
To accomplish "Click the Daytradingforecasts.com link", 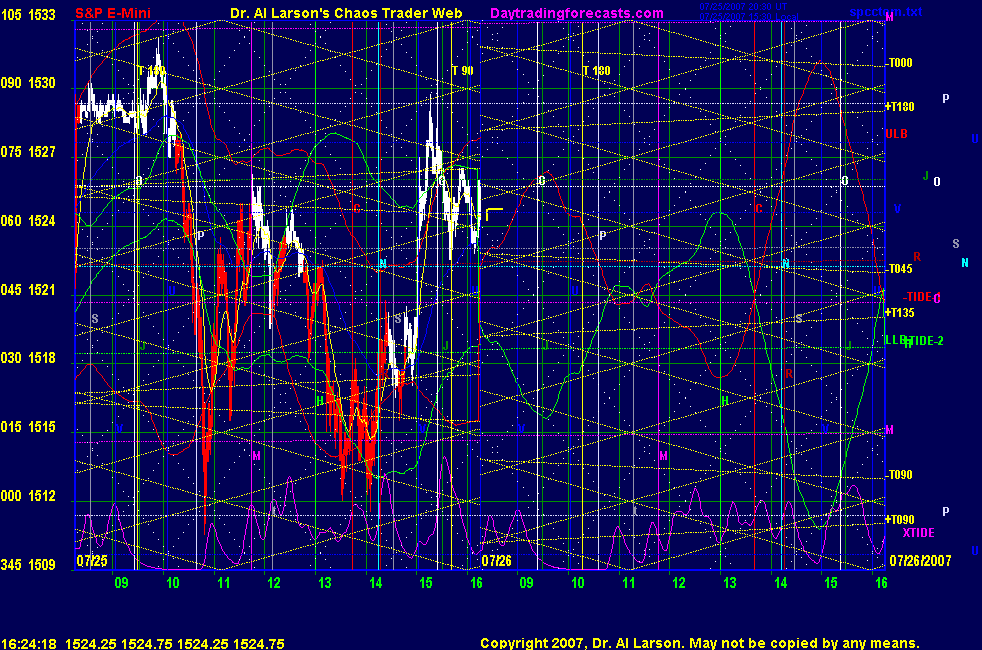I will 575,13.
